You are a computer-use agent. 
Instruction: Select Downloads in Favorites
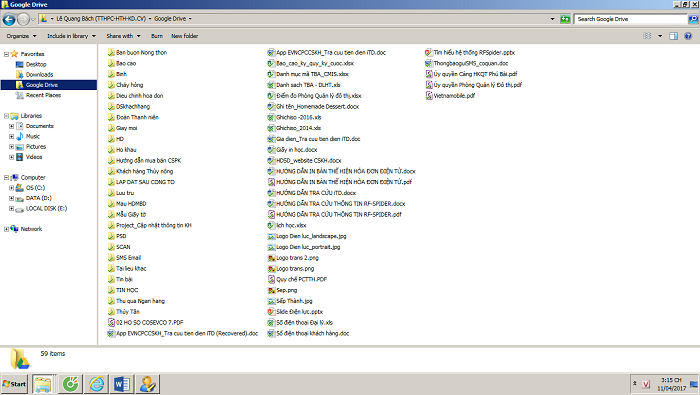39,75
